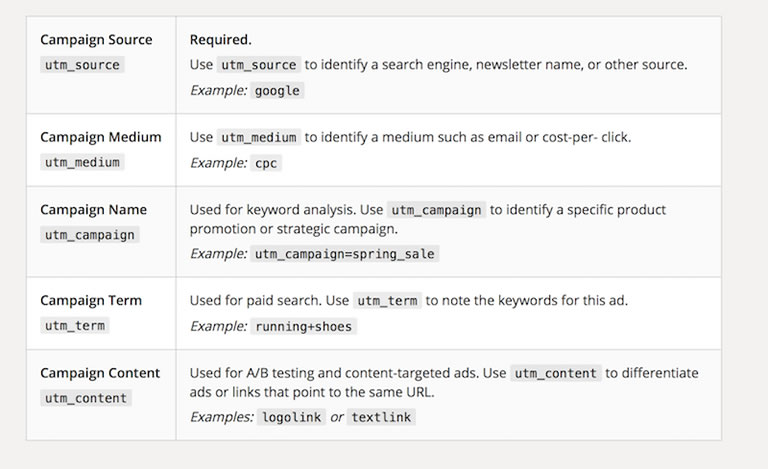The width and height of the screenshot is (768, 469).
Task: Click the Campaign Content heading
Action: [100, 373]
